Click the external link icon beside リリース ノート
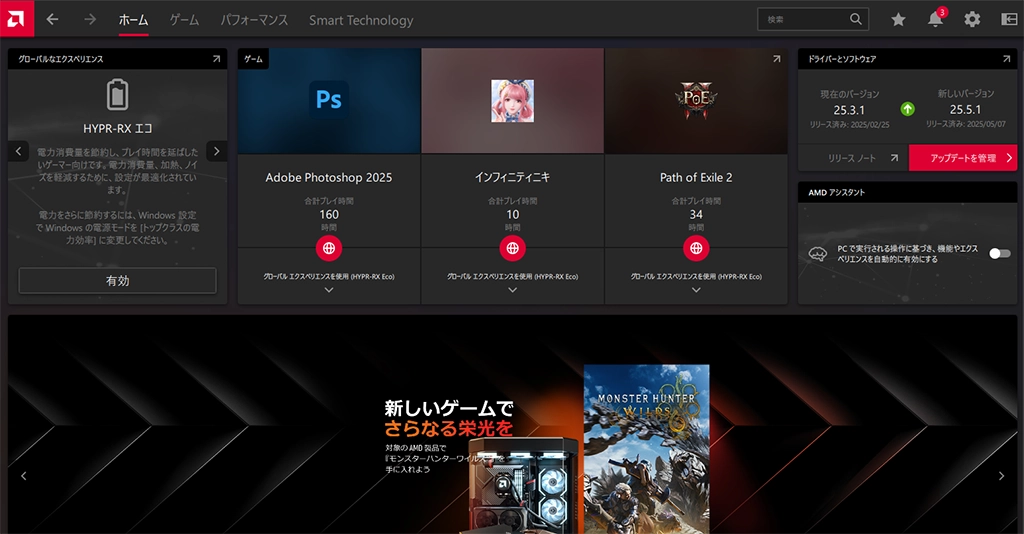Image resolution: width=1024 pixels, height=534 pixels. pyautogui.click(x=894, y=158)
